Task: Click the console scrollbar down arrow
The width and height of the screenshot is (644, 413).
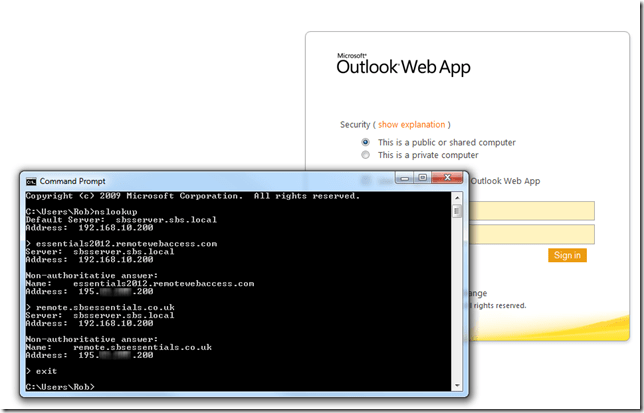Action: point(457,386)
